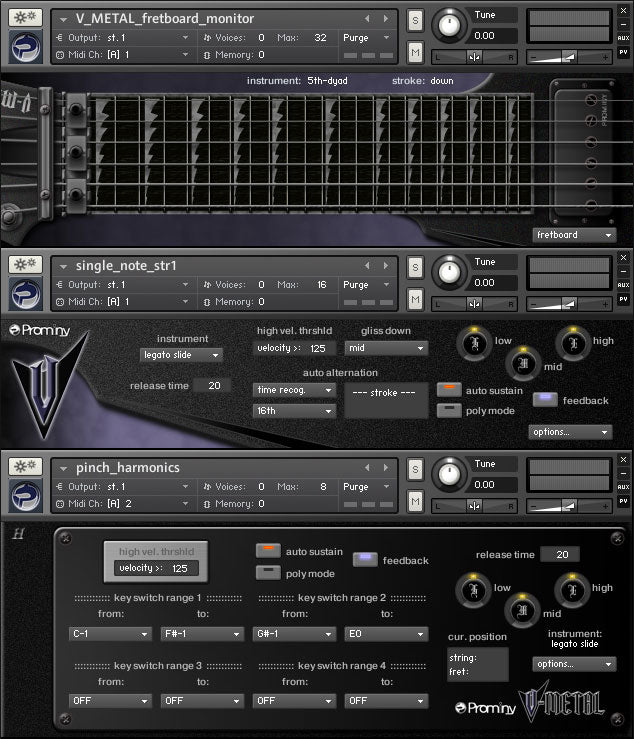Open options menu in pinch_harmonics panel
This screenshot has height=739, width=634.
(x=574, y=663)
